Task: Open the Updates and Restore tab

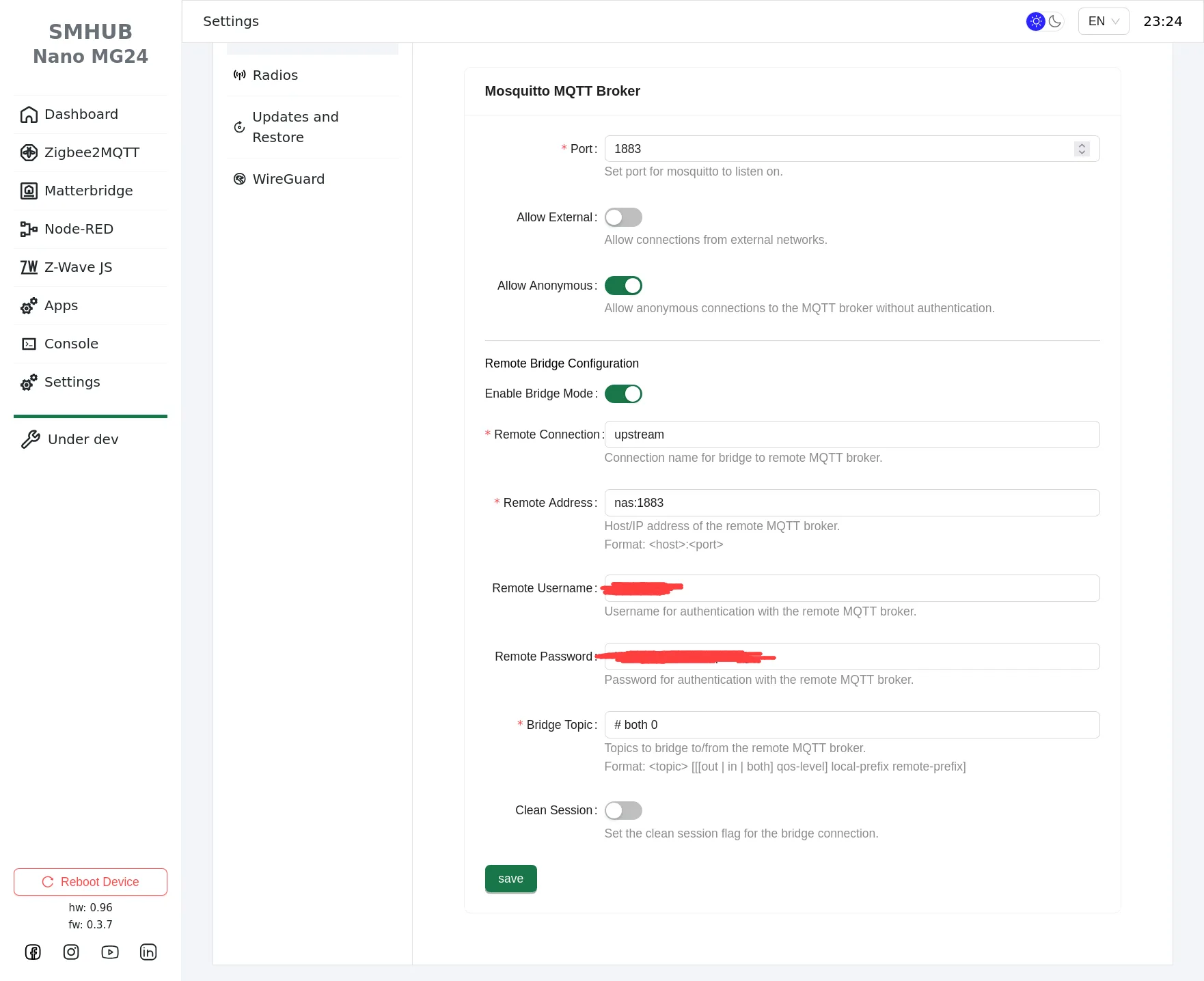Action: coord(295,127)
